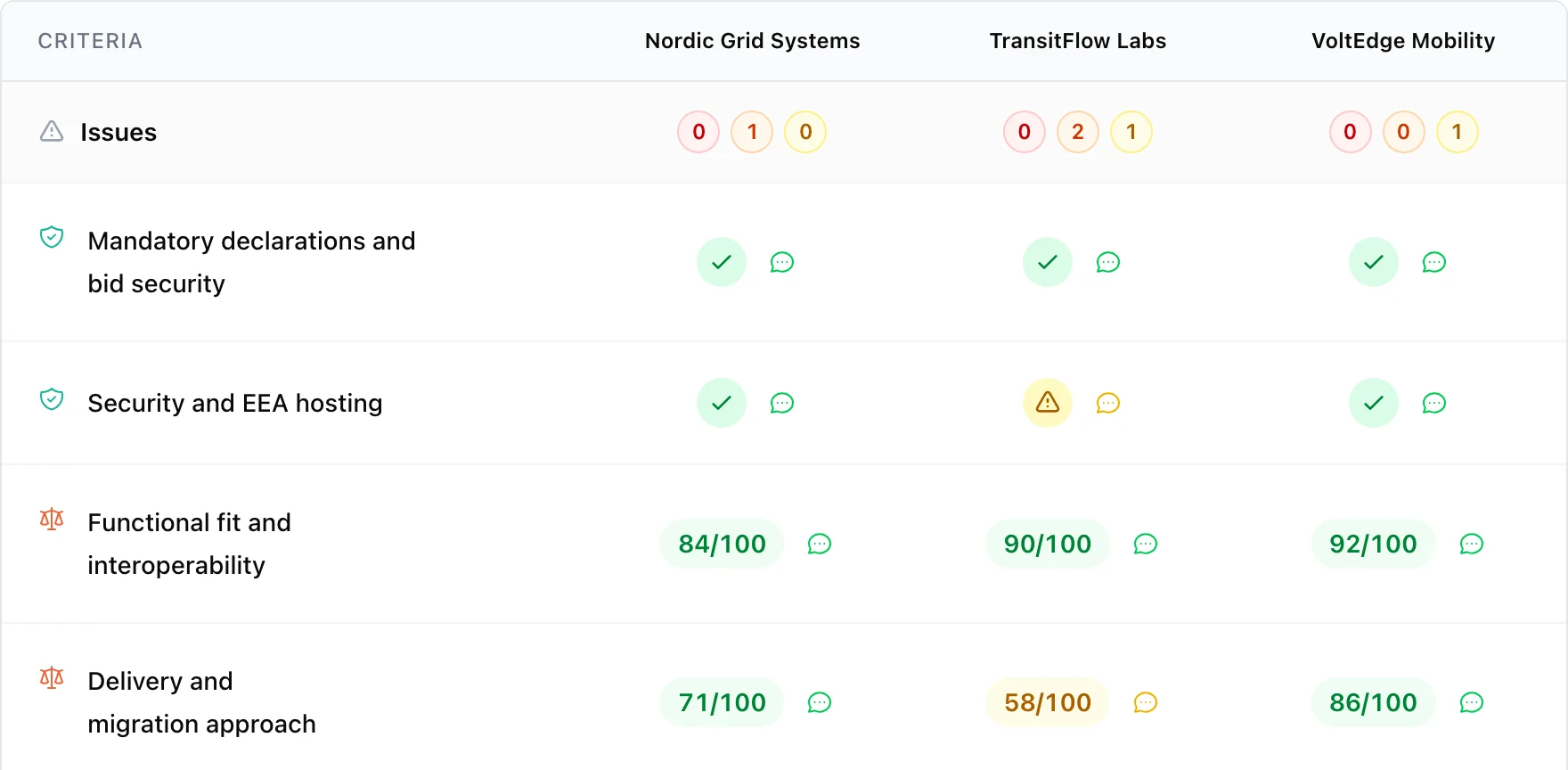Click TransitFlow Labs 90/100 score
The height and width of the screenshot is (770, 1568).
(x=1048, y=544)
